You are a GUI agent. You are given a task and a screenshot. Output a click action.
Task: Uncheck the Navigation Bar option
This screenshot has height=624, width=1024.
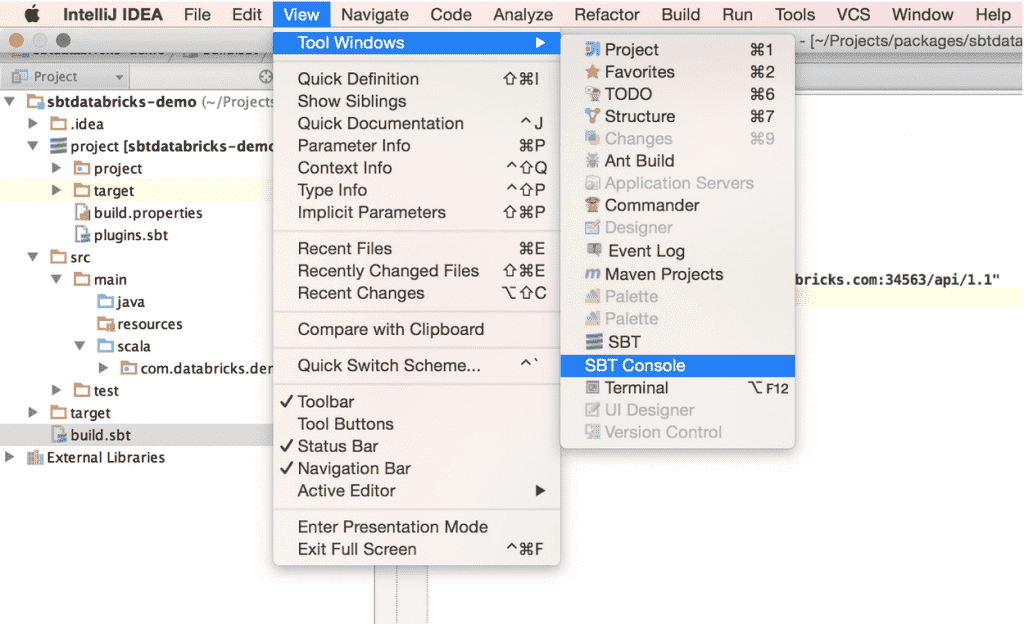click(x=354, y=468)
